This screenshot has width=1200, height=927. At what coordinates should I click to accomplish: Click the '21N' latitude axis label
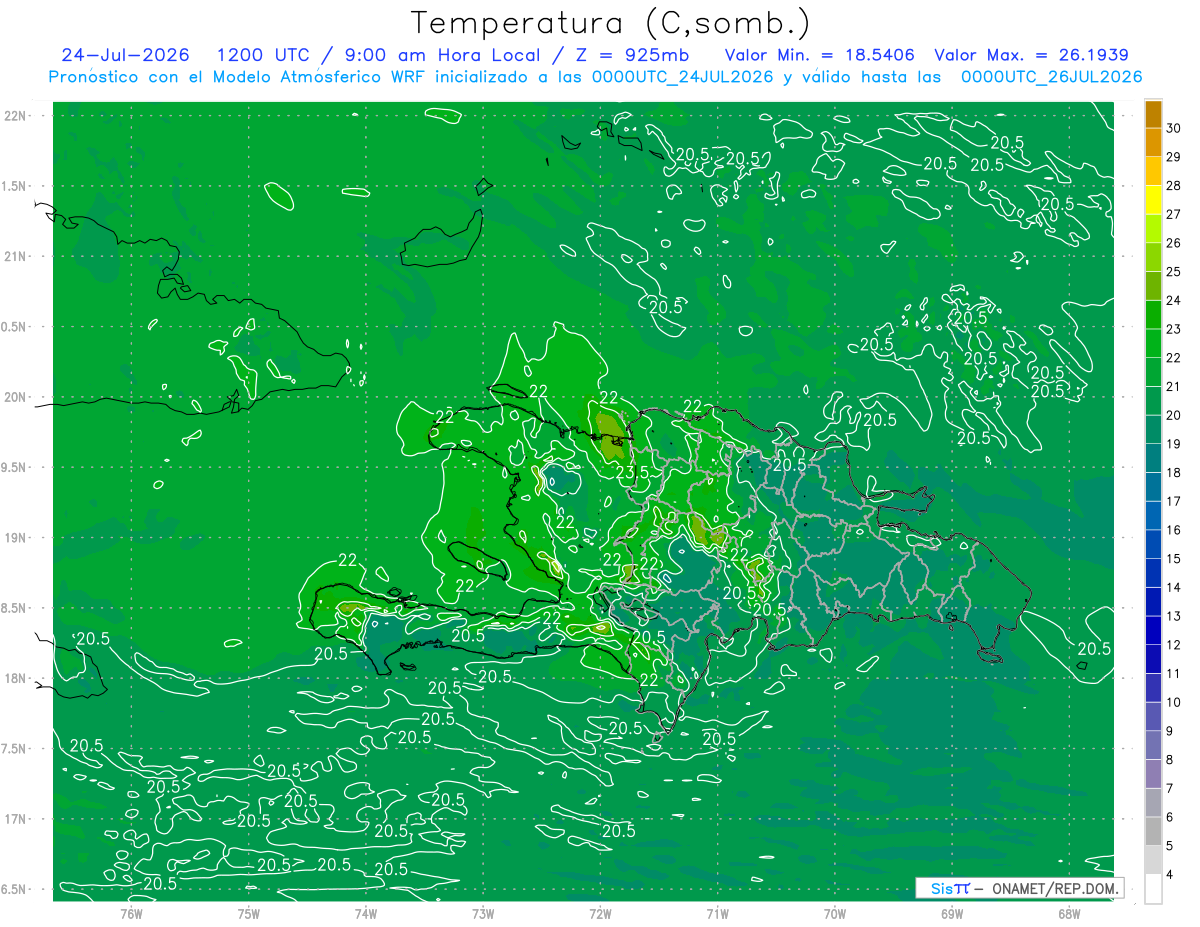tap(17, 256)
